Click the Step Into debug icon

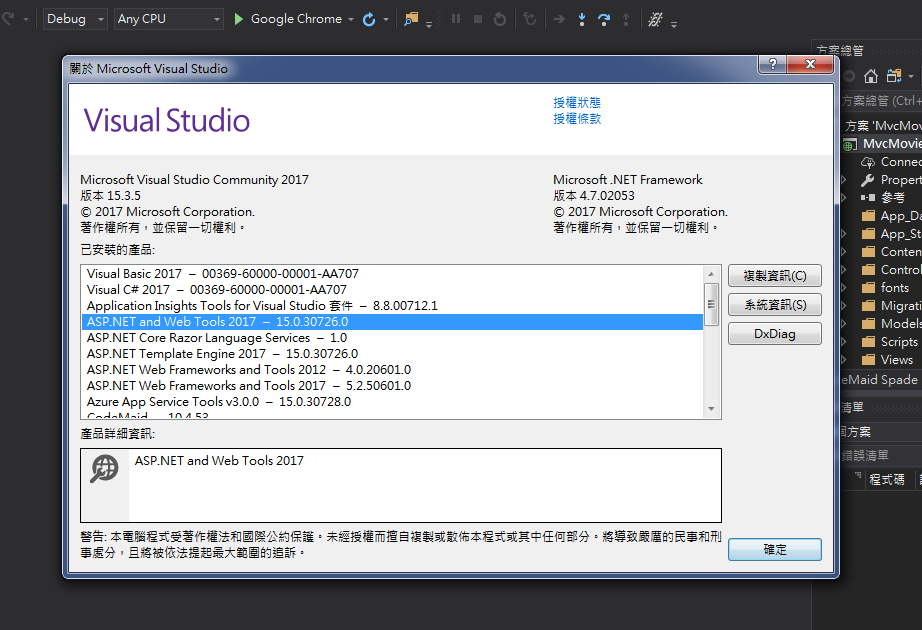point(582,19)
